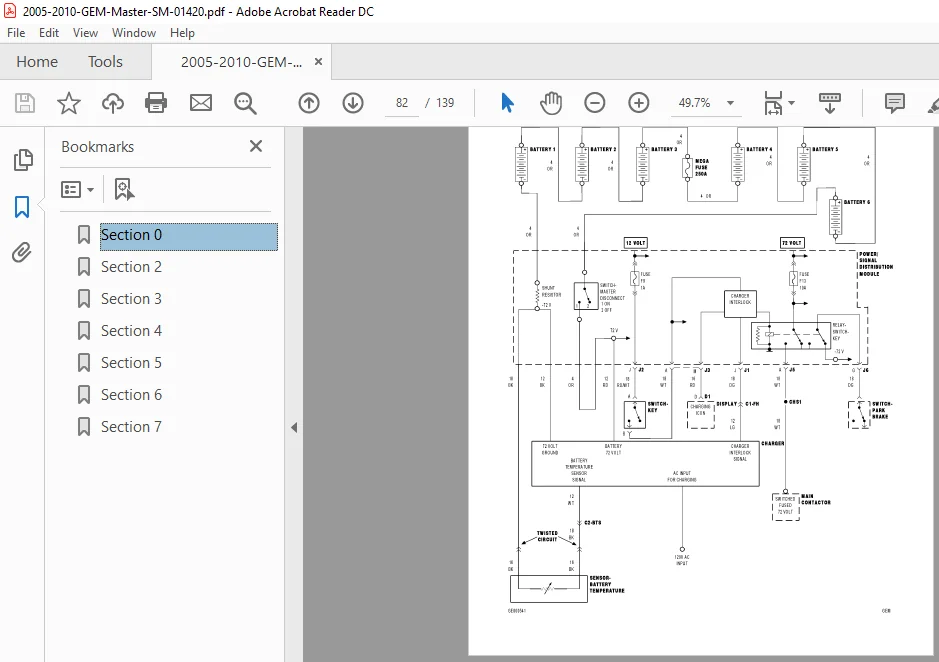939x662 pixels.
Task: Select the Highlight pen tool
Action: [x=933, y=104]
